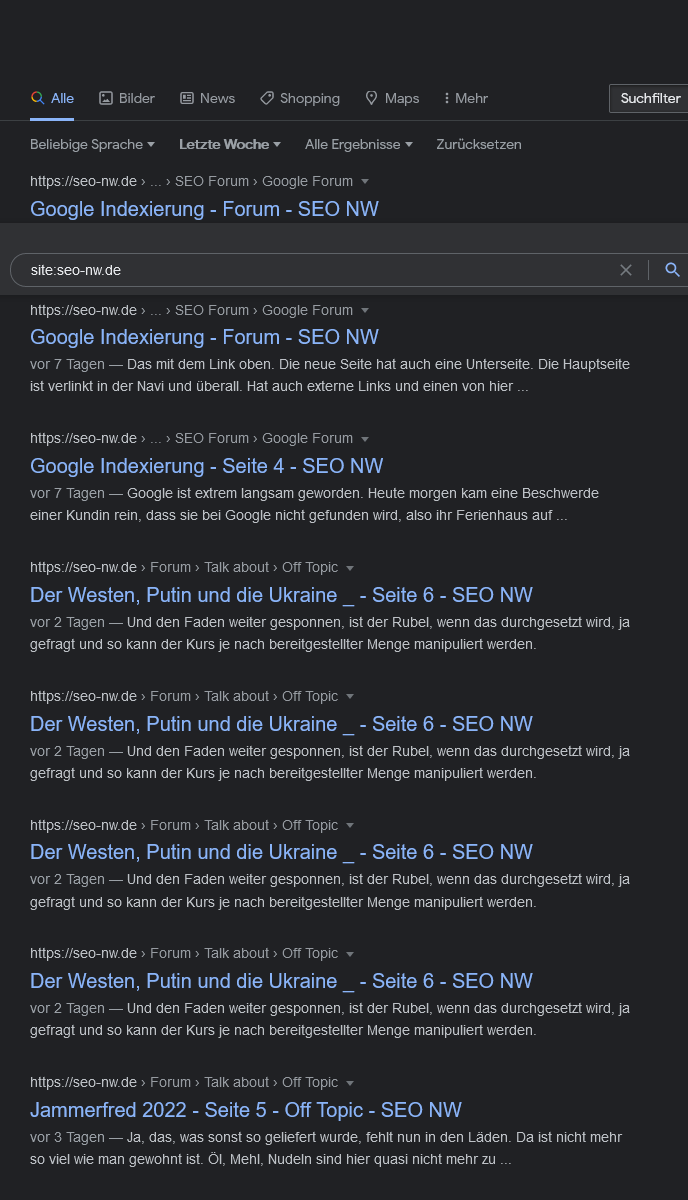Screen dimensions: 688x1200
Task: Click the Suchfilter button
Action: coord(650,98)
